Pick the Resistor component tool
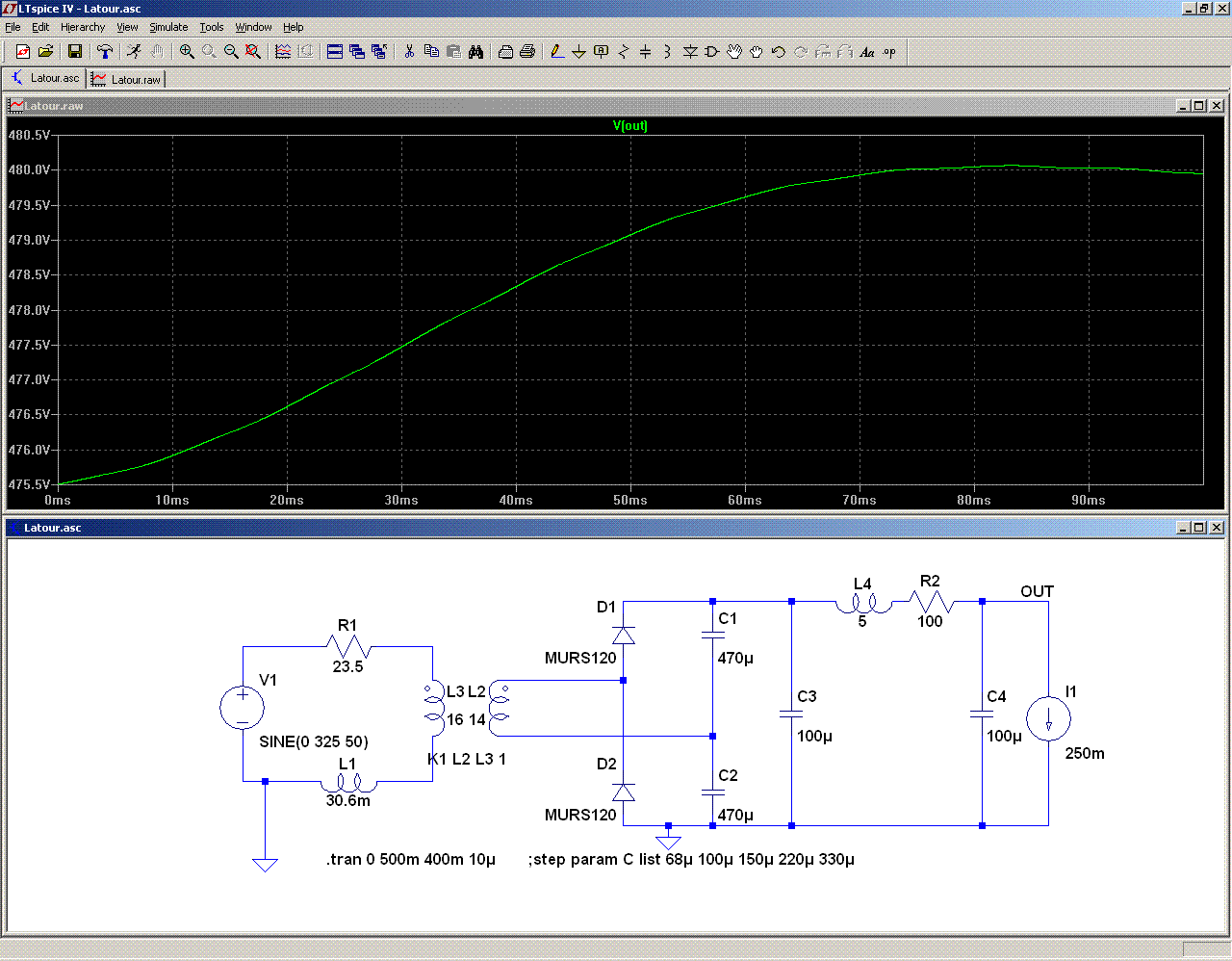Viewport: 1232px width, 961px height. 623,52
